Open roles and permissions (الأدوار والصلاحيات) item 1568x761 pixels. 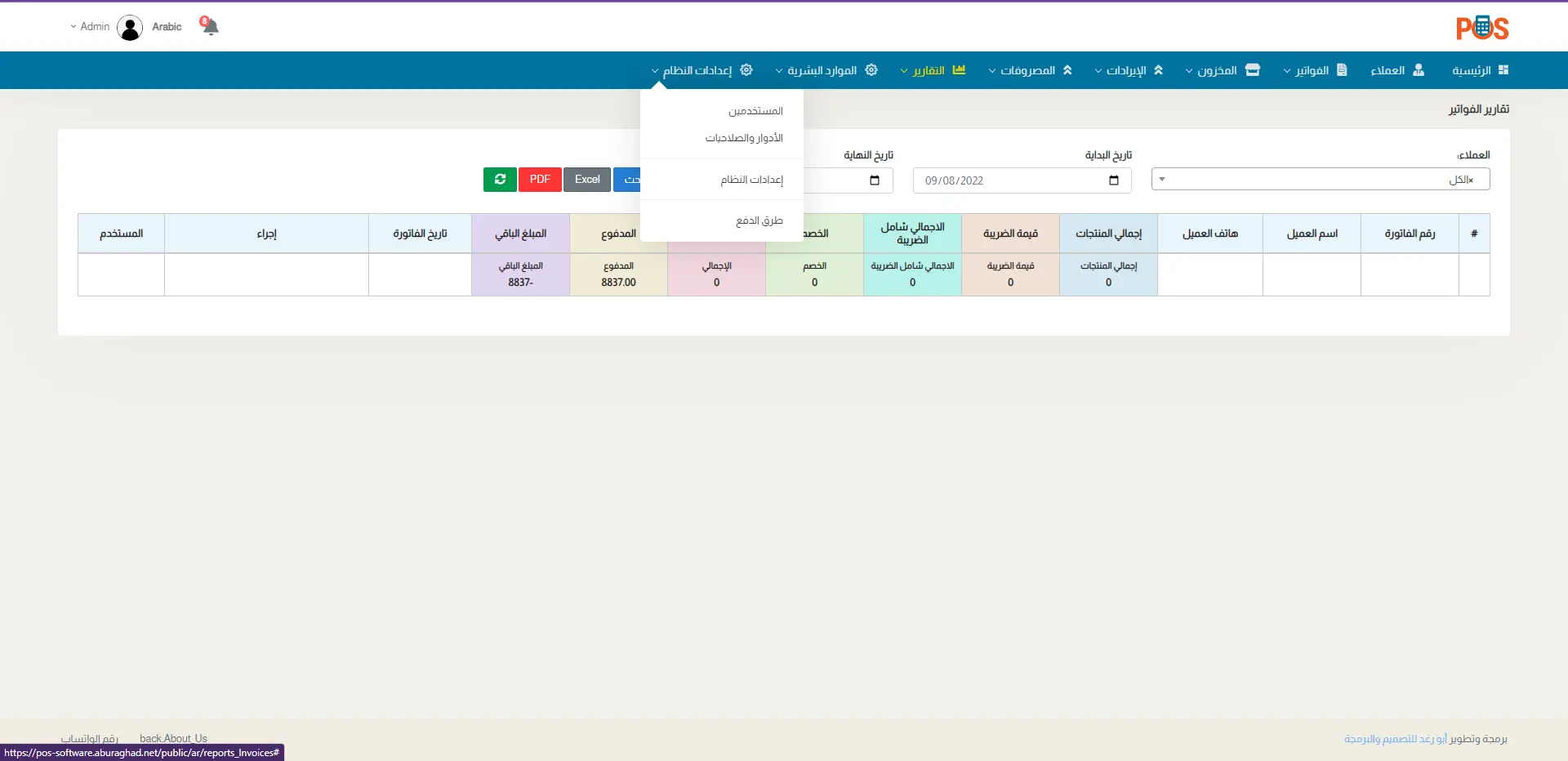[744, 139]
